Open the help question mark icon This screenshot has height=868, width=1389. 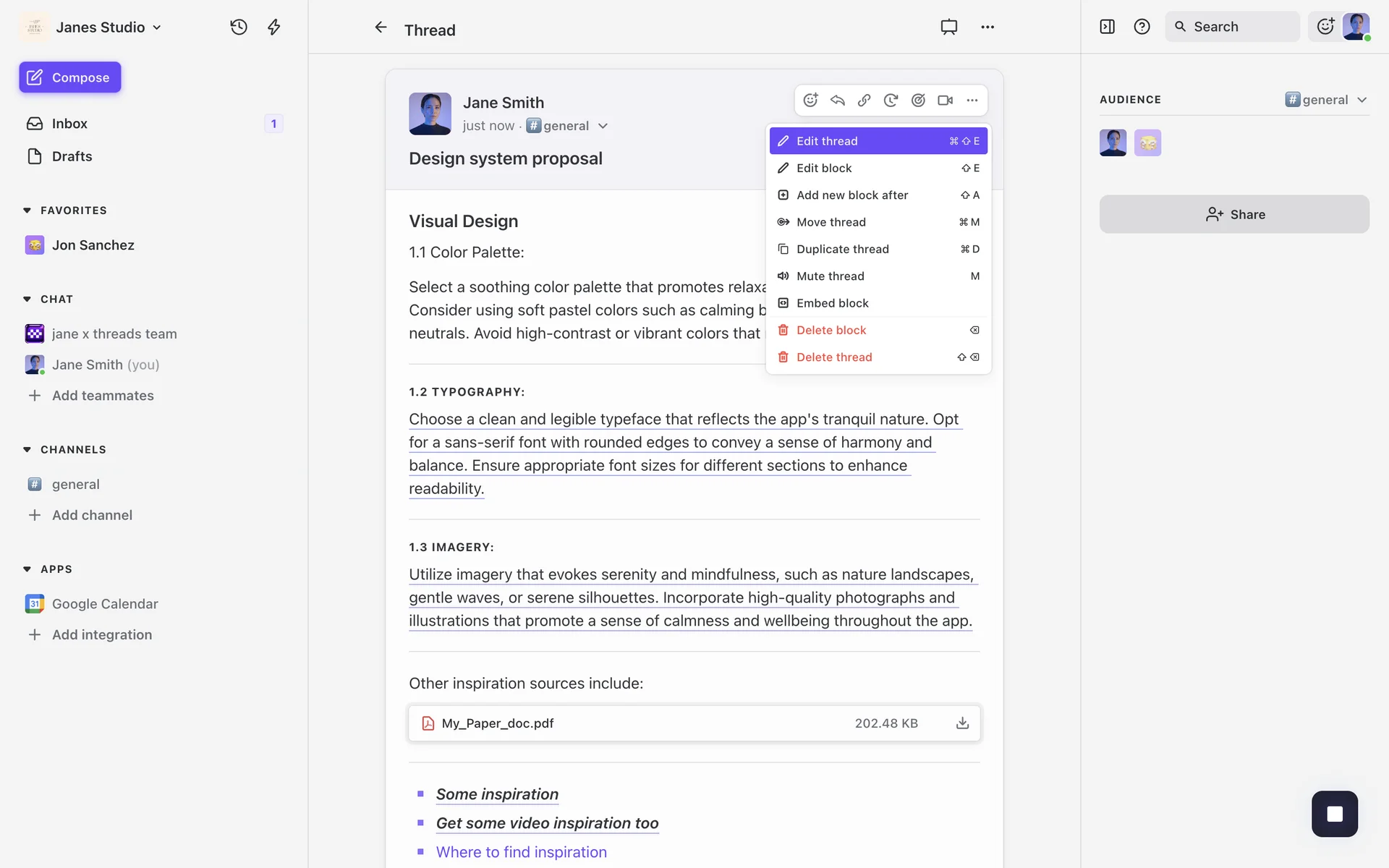[1142, 27]
